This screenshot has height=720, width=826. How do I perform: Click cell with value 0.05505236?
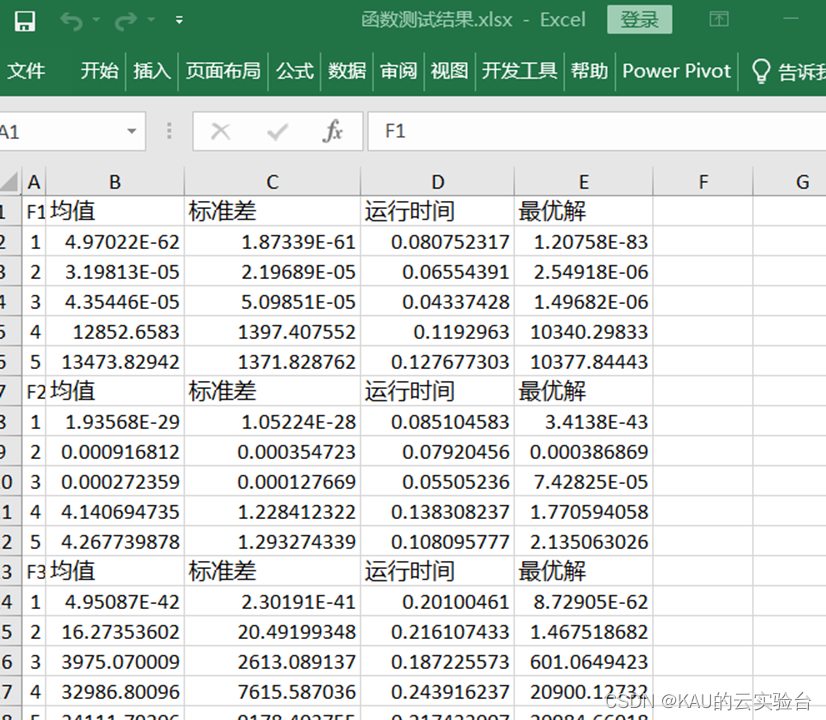438,481
